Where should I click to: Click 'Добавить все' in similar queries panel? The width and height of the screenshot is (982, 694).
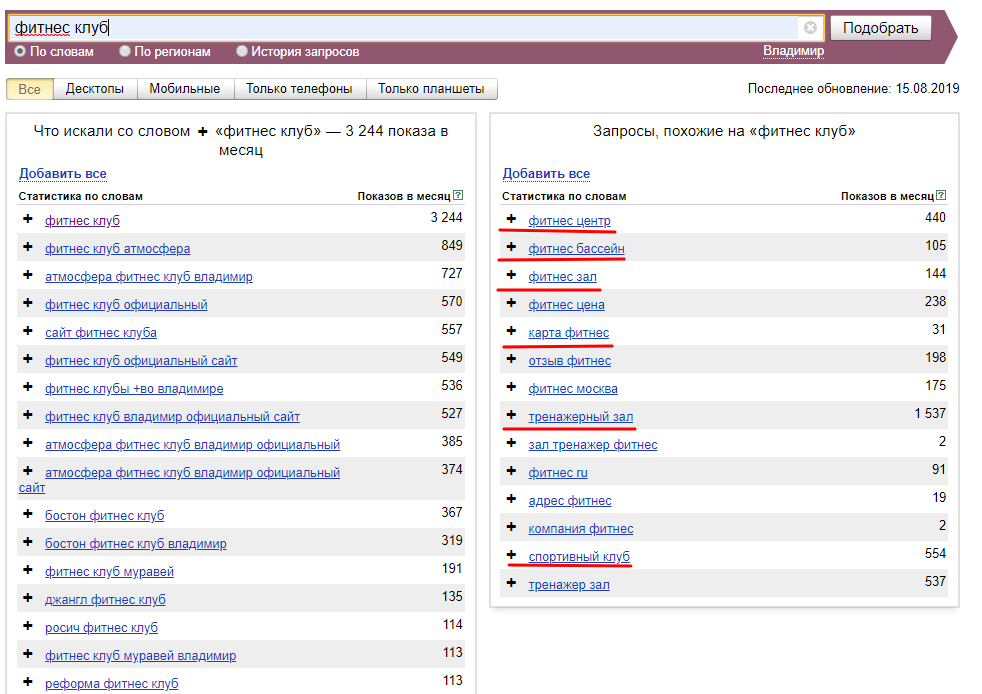pos(546,174)
